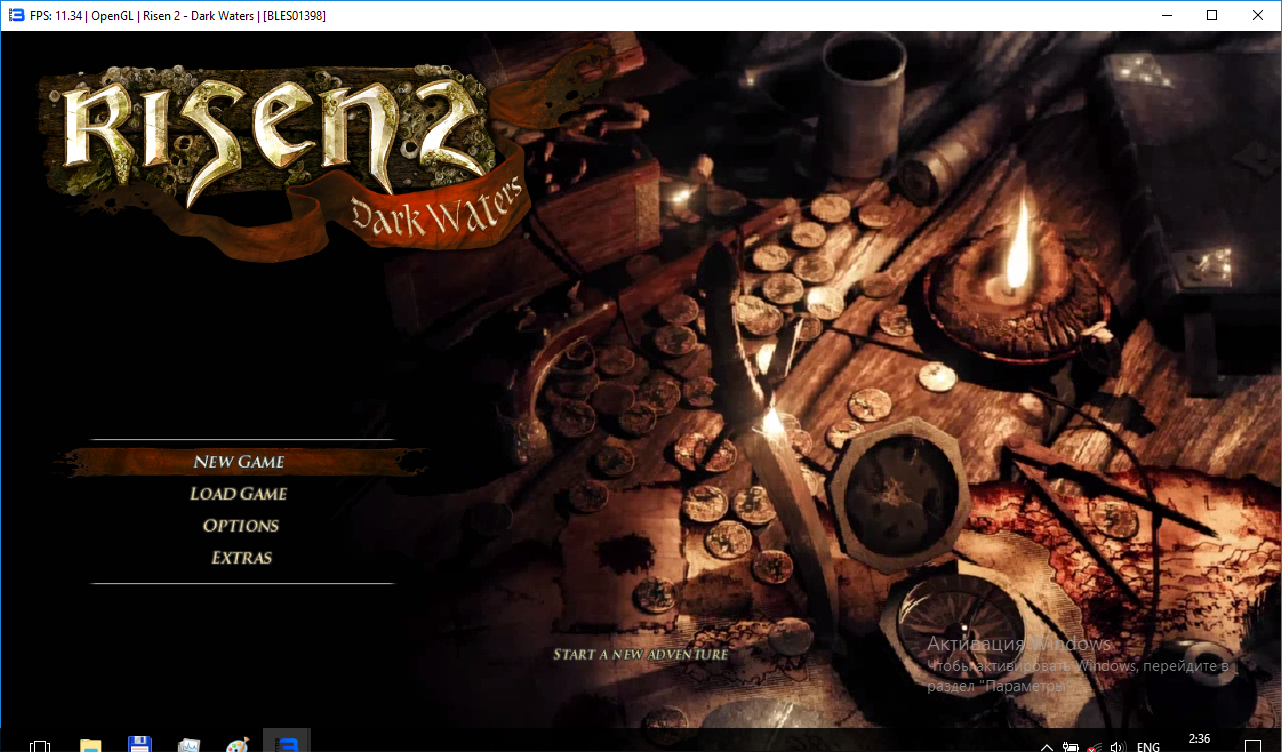Click the RPCS3 icon in the title bar
Viewport: 1282px width, 752px height.
click(16, 15)
